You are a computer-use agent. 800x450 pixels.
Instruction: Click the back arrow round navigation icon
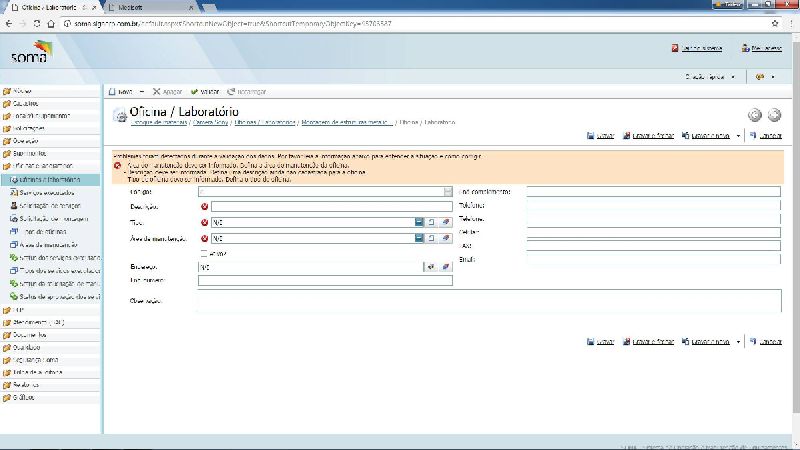pos(755,115)
